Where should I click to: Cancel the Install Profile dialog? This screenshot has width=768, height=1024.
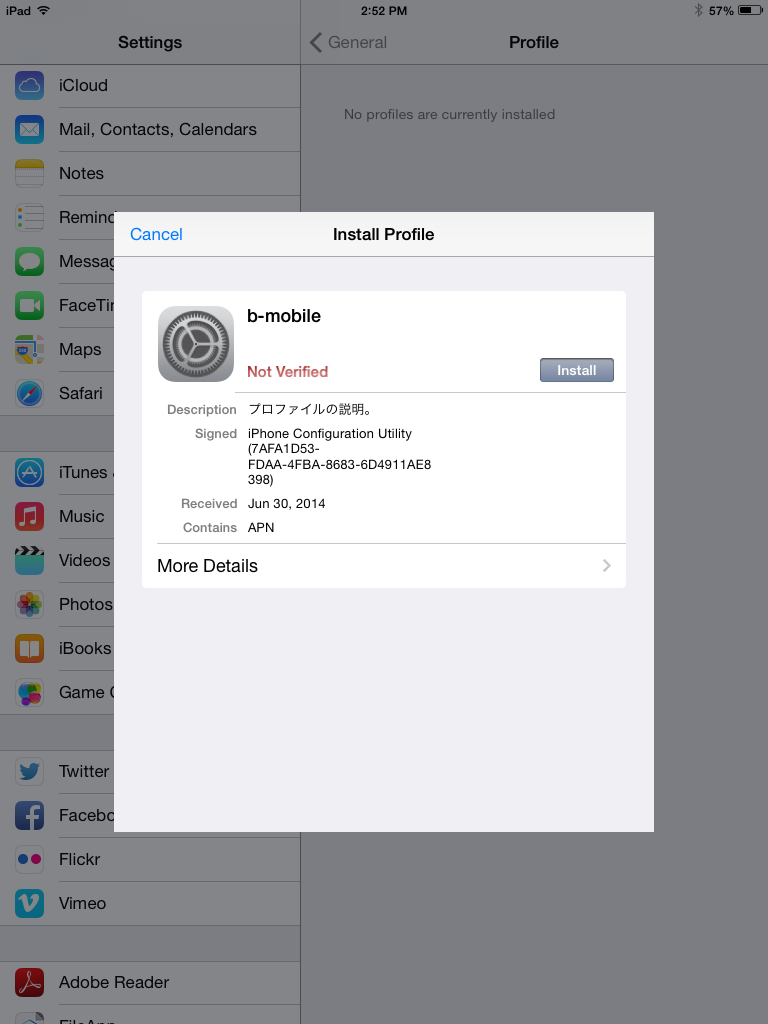coord(156,234)
